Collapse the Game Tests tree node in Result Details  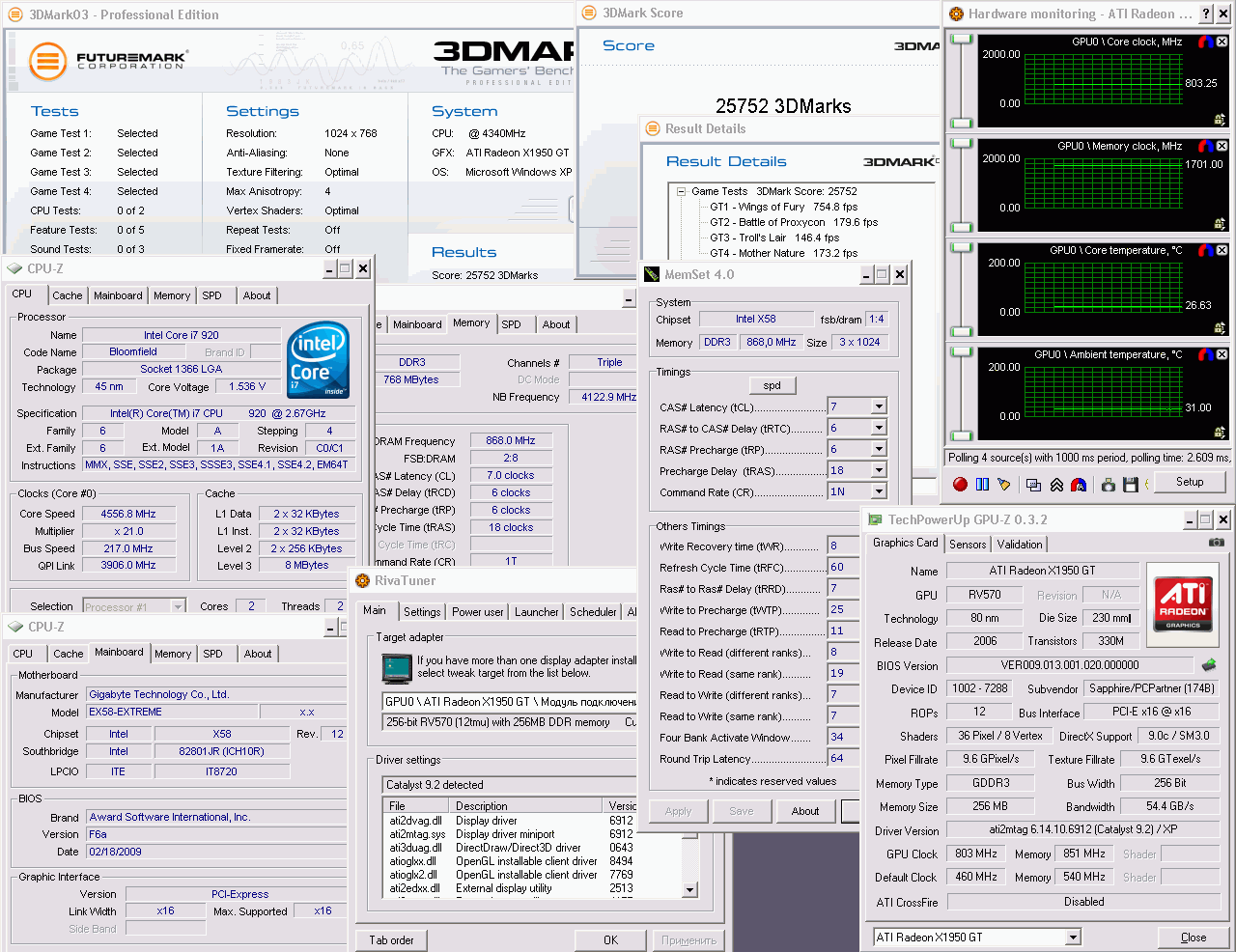[682, 191]
